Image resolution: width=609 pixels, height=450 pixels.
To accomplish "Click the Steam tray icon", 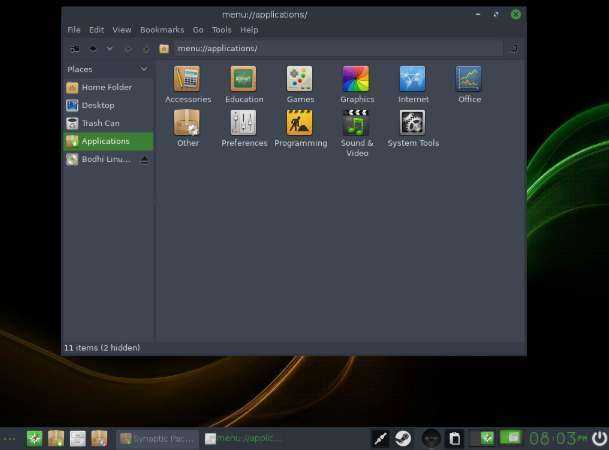I will click(x=403, y=439).
